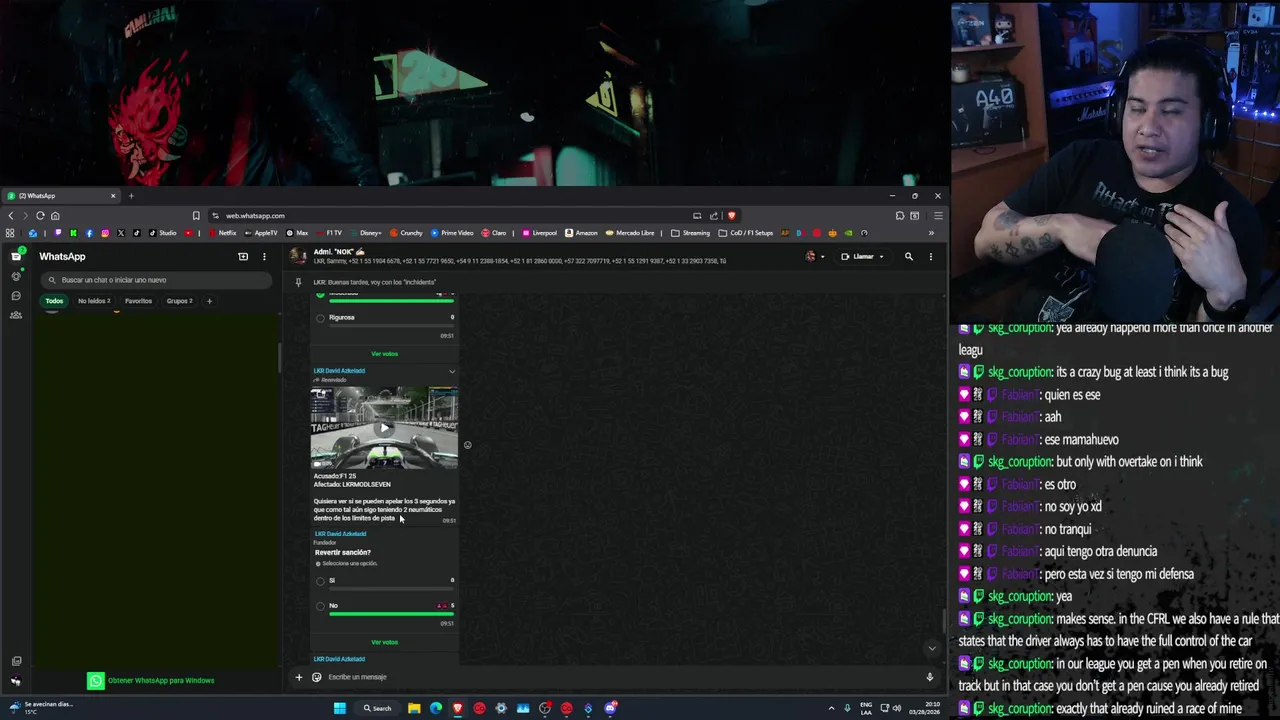Vote Sí in the Revertir sanción poll

tap(320, 581)
